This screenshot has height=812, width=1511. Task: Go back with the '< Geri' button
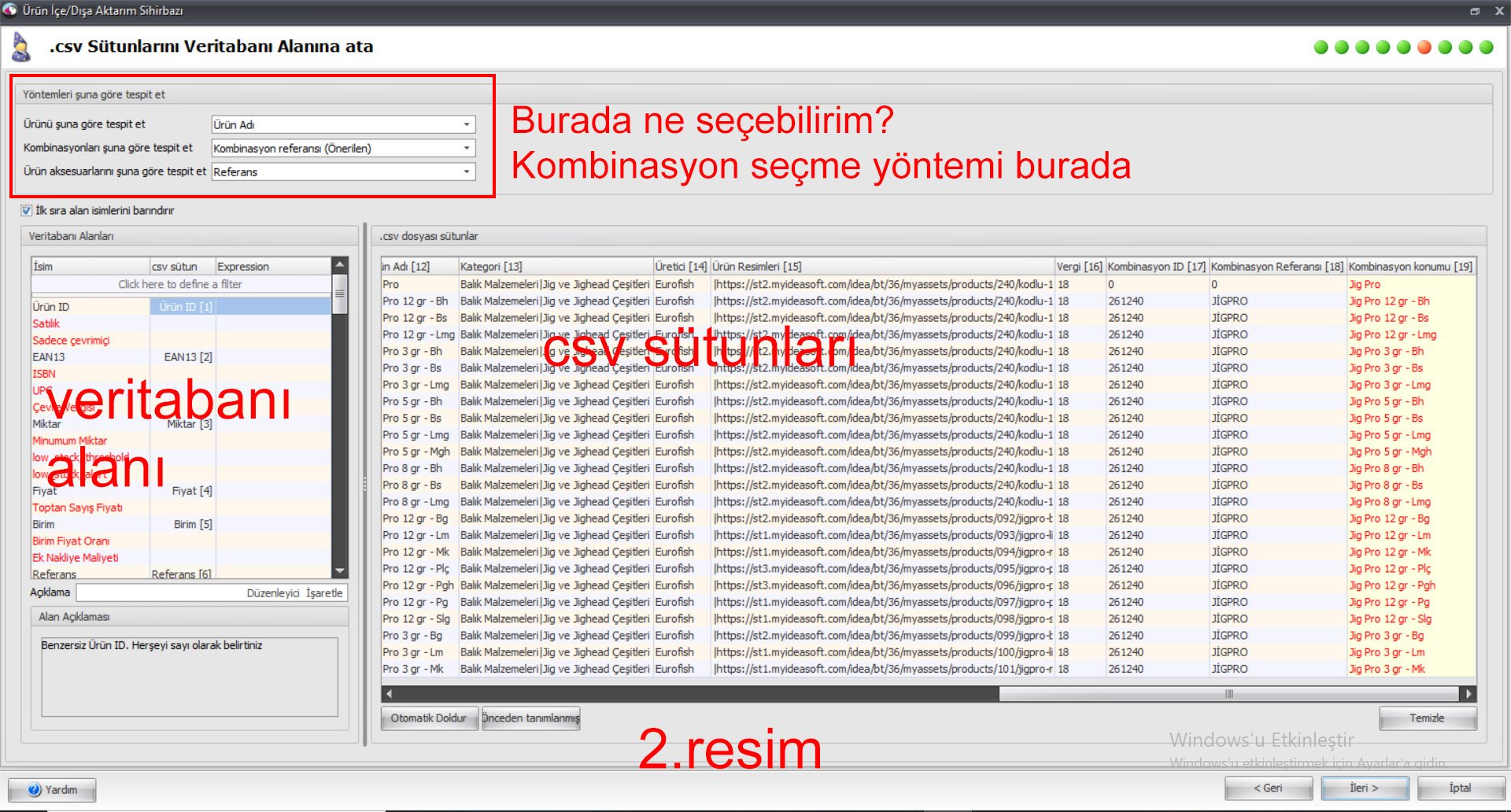point(1268,788)
